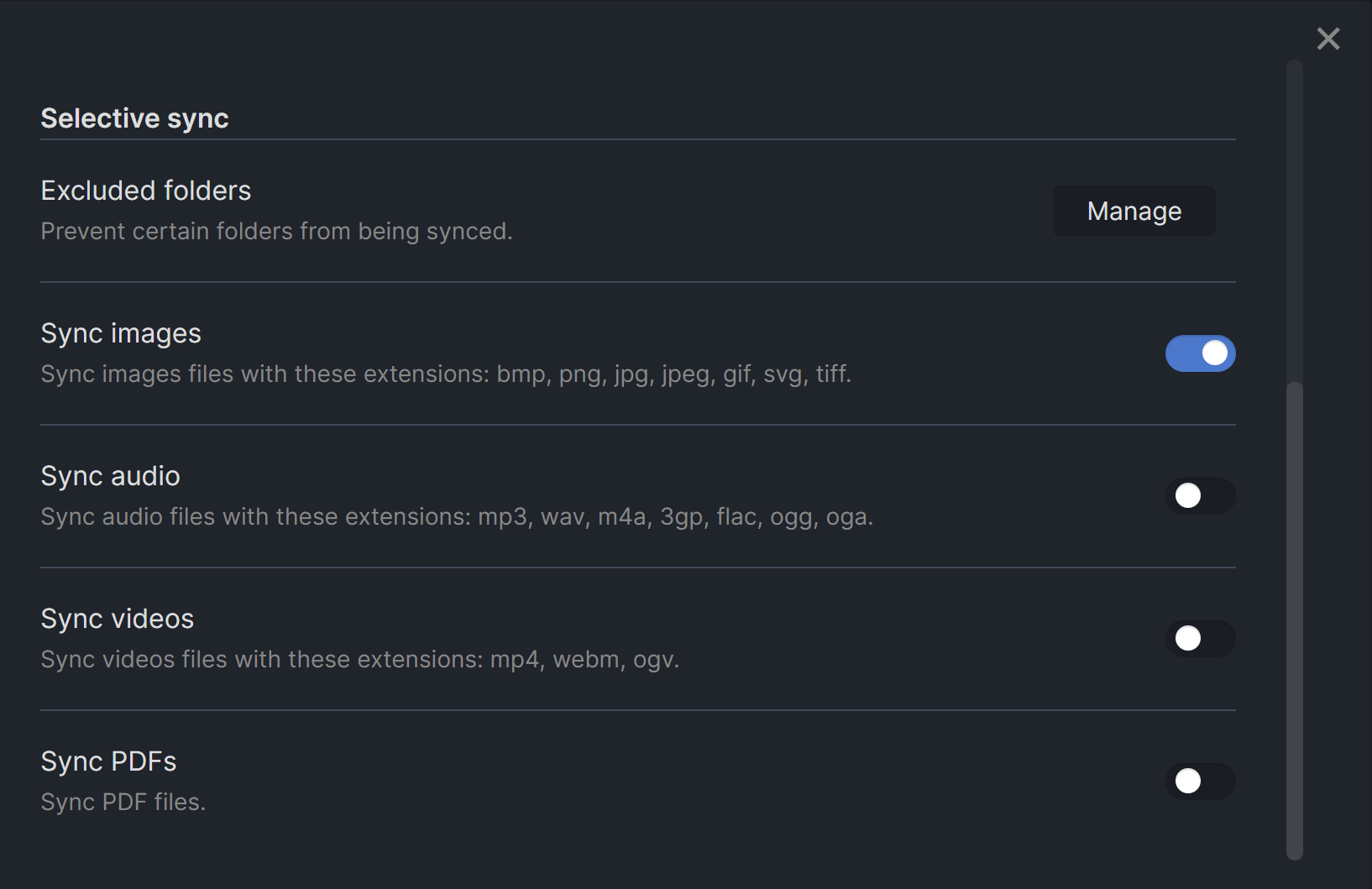This screenshot has height=889, width=1372.
Task: Click the settings scrollbar thumb
Action: pos(1295,621)
